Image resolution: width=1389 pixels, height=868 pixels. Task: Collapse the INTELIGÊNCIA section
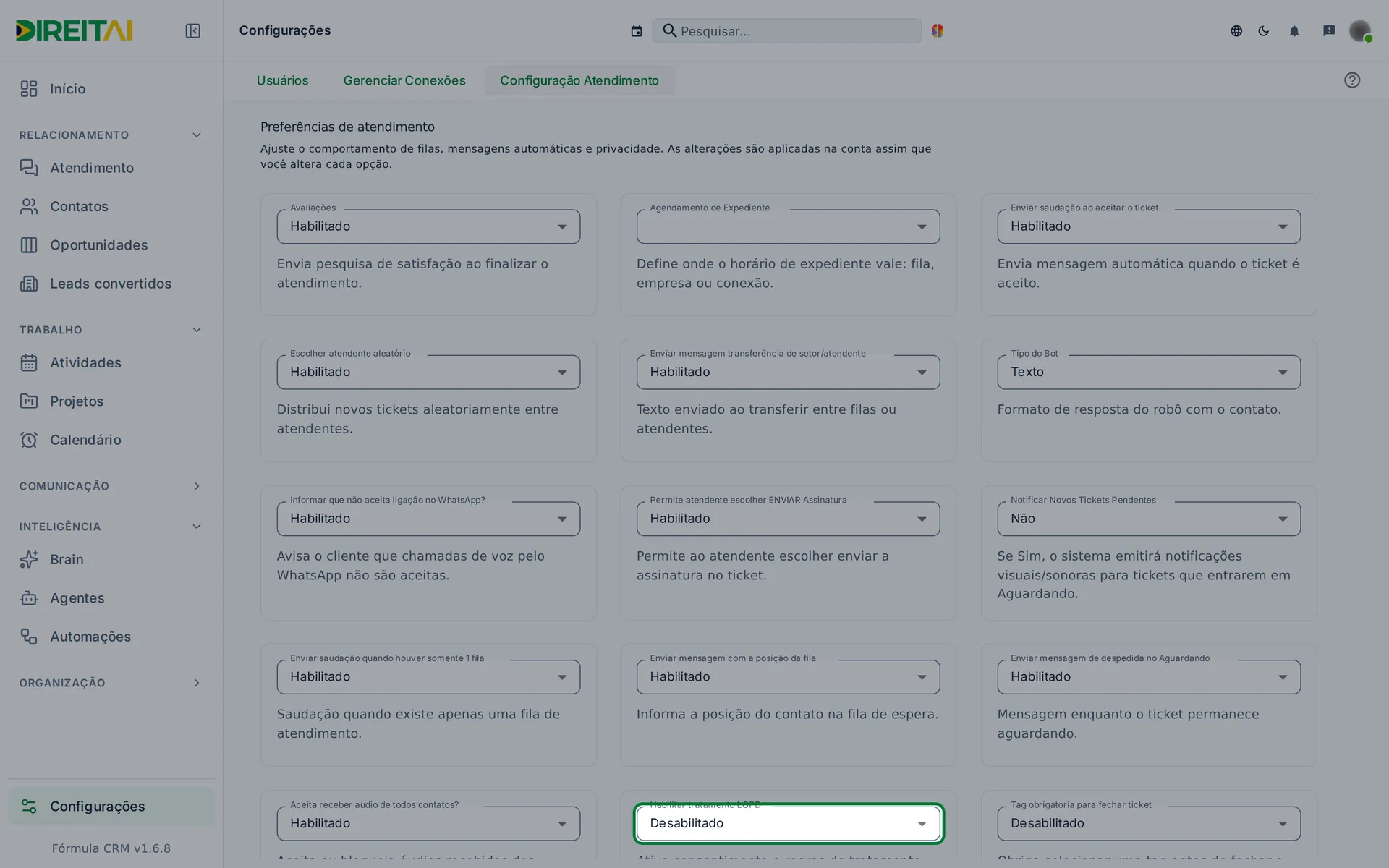pos(111,527)
